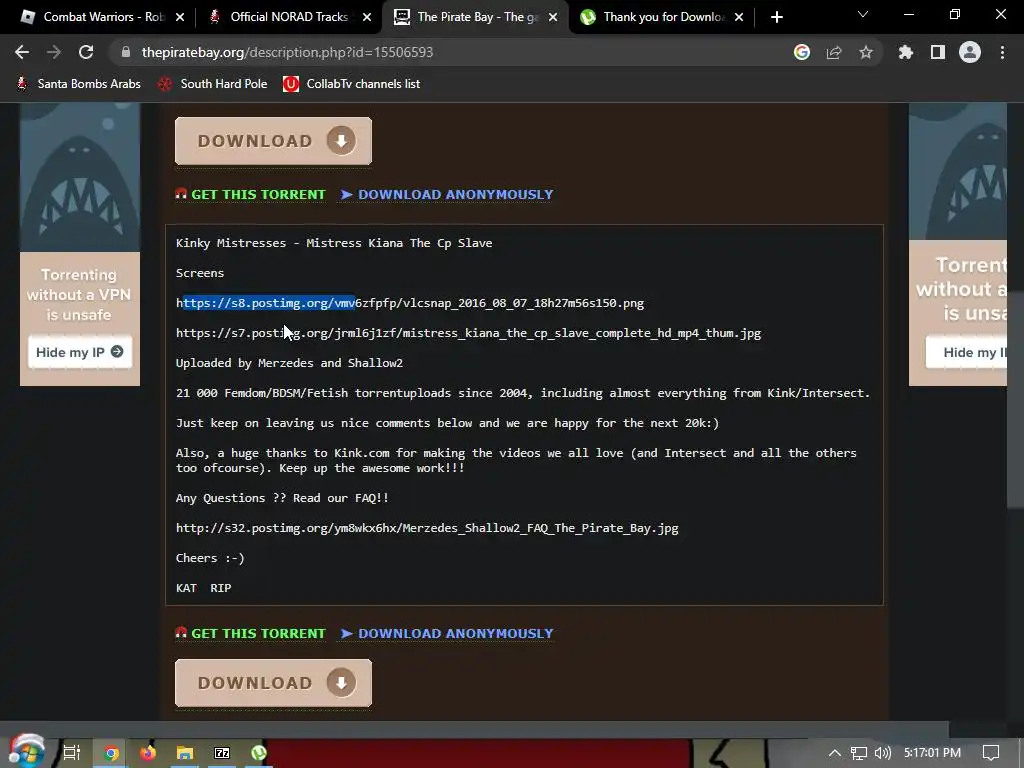The height and width of the screenshot is (768, 1024).
Task: Click the "Screens" heading text
Action: [200, 273]
